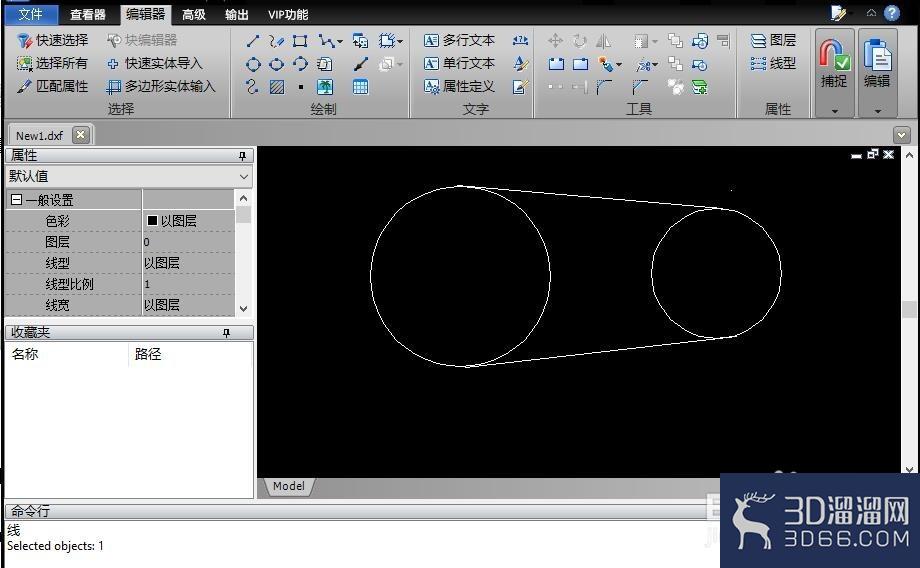Click the large 编辑 edit button
The image size is (920, 568).
(878, 63)
